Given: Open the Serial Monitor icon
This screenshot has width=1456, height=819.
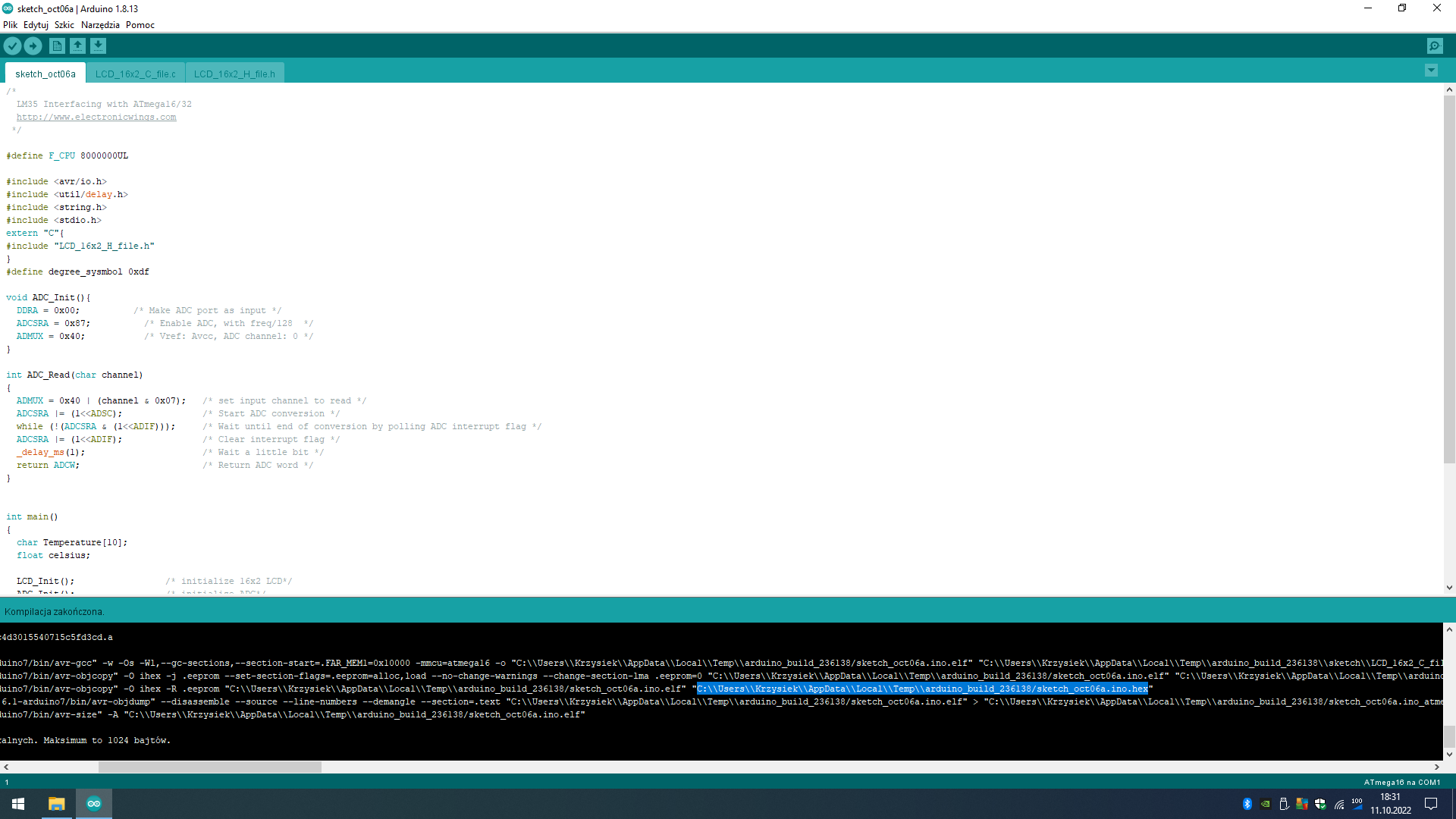Looking at the screenshot, I should point(1435,46).
